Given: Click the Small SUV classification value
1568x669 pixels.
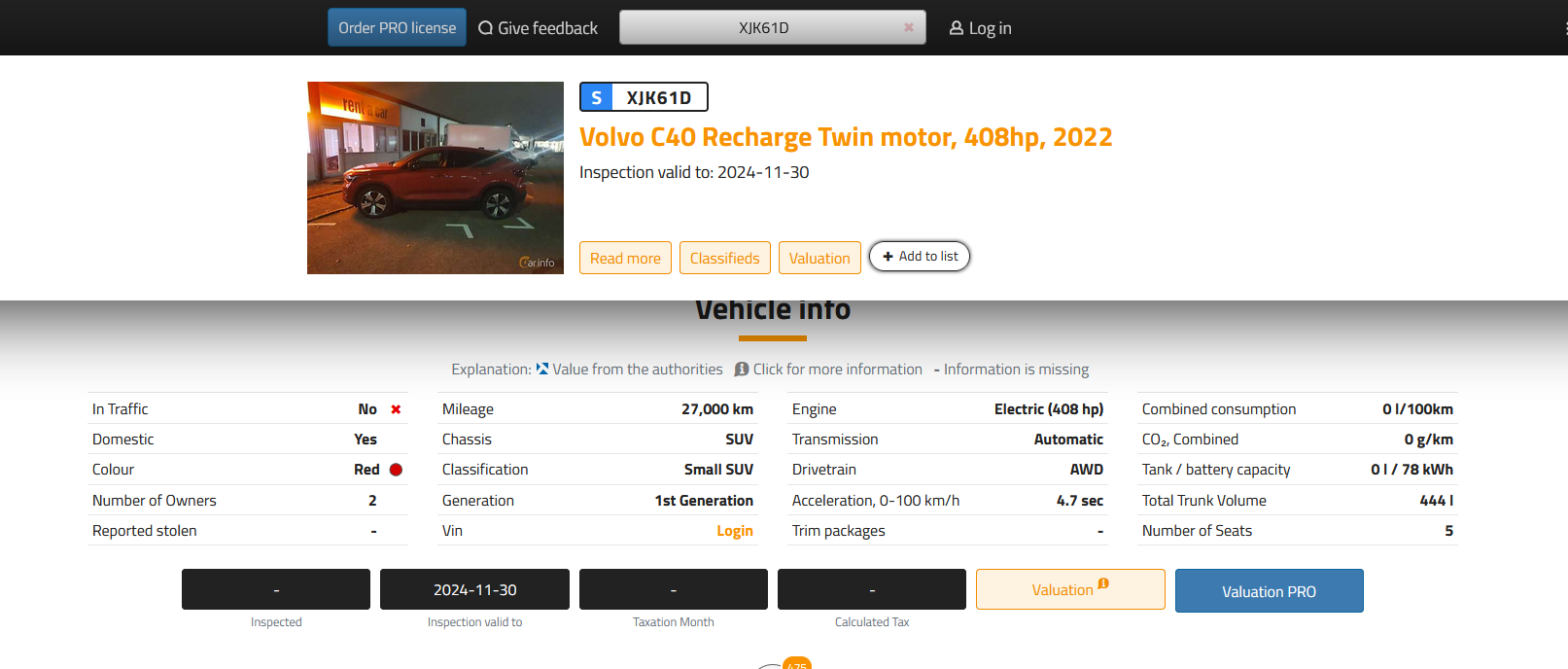Looking at the screenshot, I should [x=718, y=470].
